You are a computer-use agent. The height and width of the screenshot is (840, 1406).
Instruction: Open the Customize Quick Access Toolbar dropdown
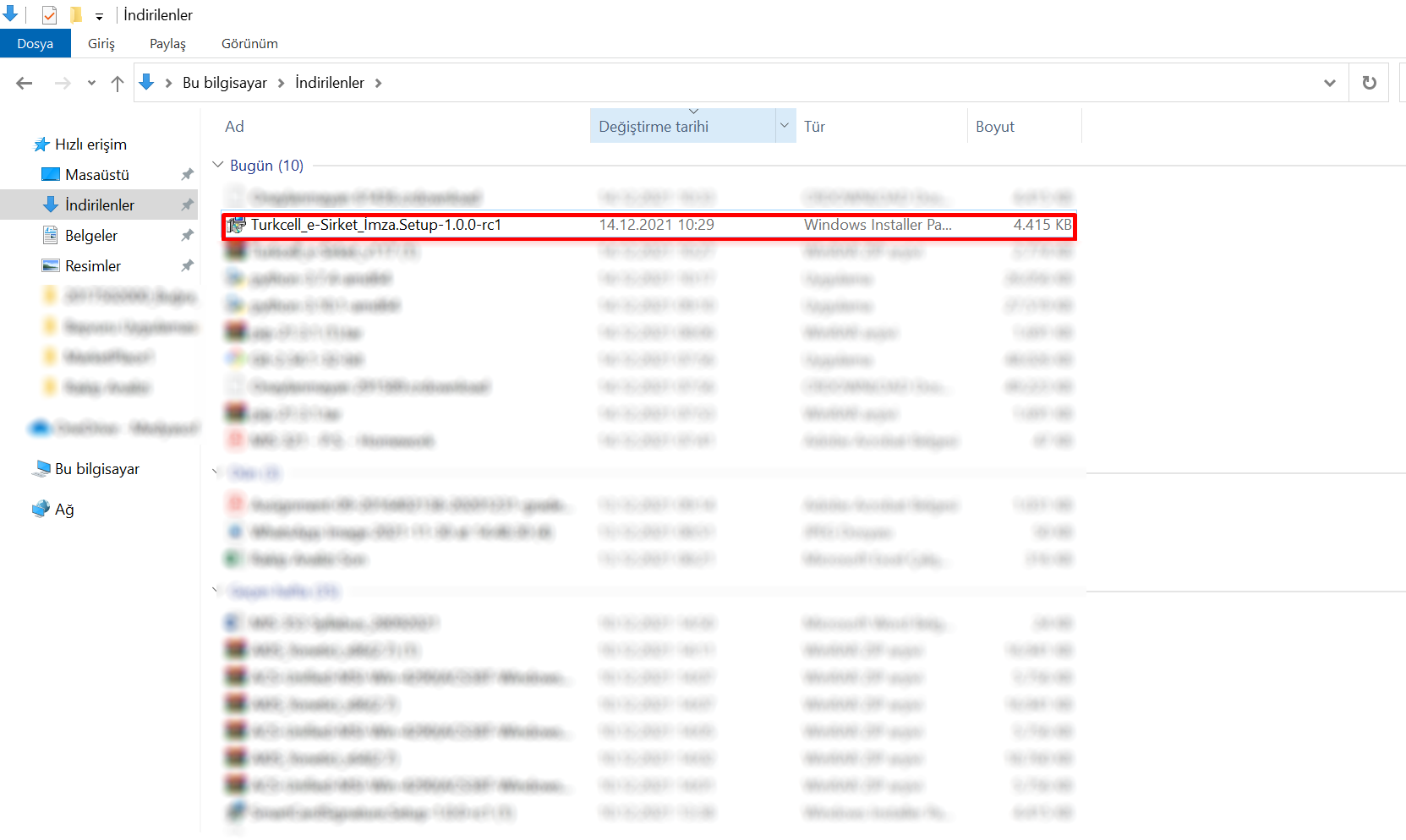click(99, 16)
